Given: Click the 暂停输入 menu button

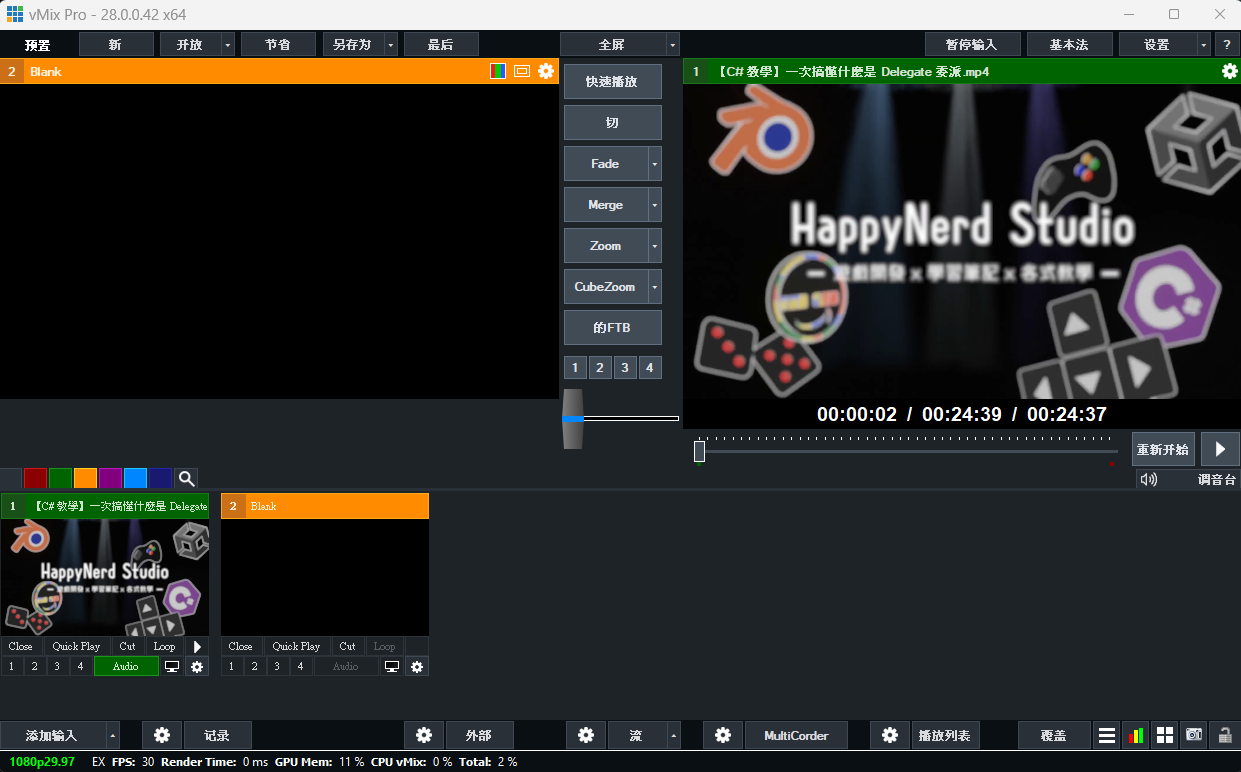Looking at the screenshot, I should click(972, 44).
